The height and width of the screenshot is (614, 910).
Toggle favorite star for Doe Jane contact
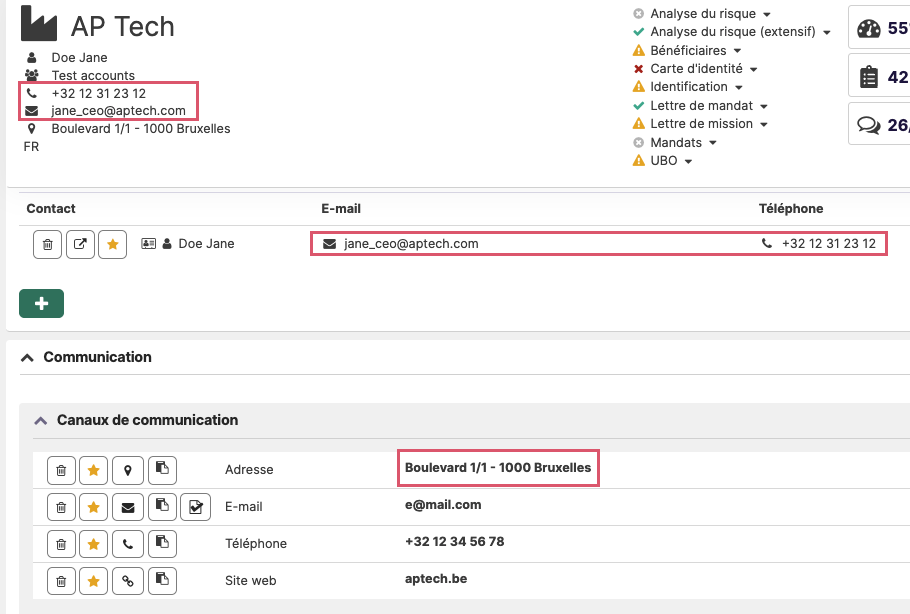113,244
